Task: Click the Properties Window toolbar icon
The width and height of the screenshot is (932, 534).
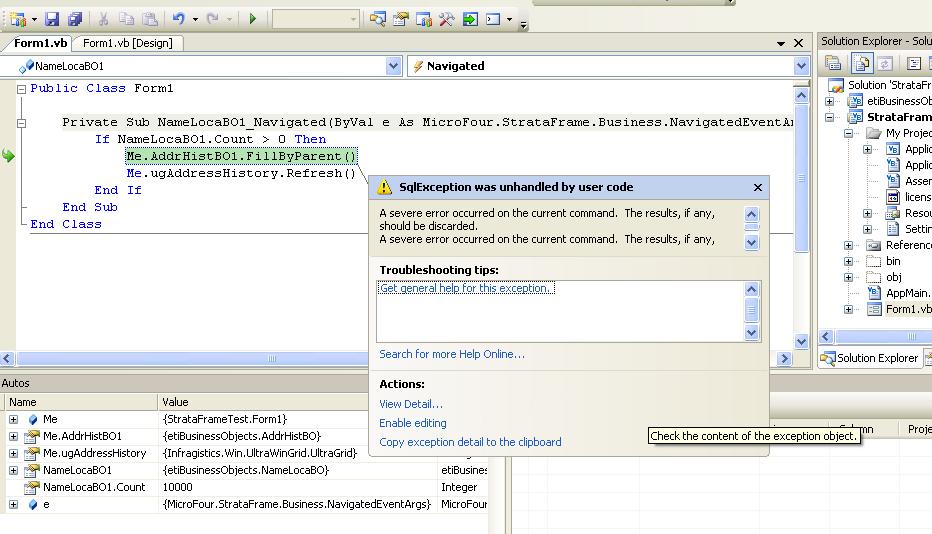Action: pos(400,19)
